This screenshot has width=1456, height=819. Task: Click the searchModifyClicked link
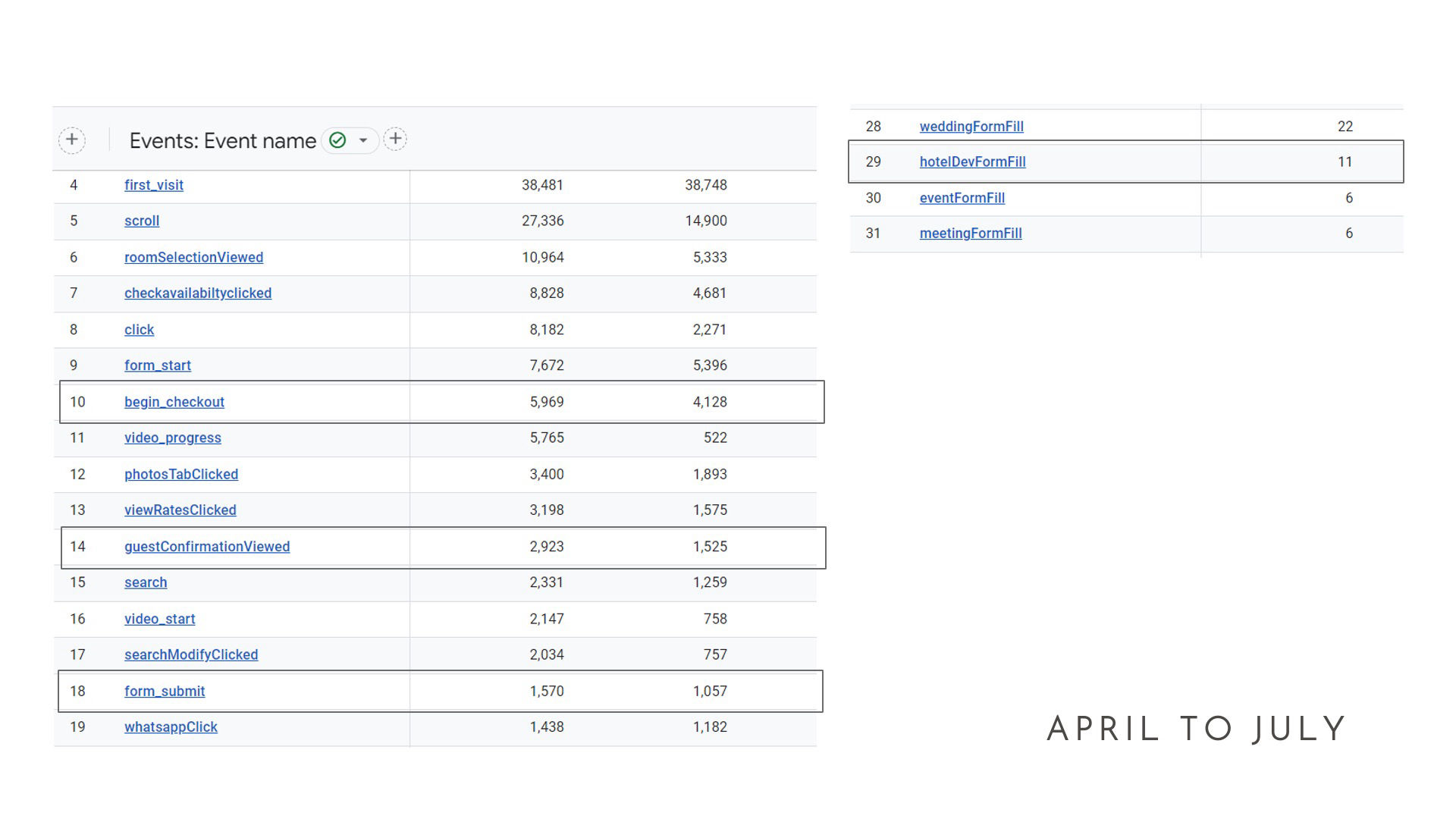tap(191, 654)
